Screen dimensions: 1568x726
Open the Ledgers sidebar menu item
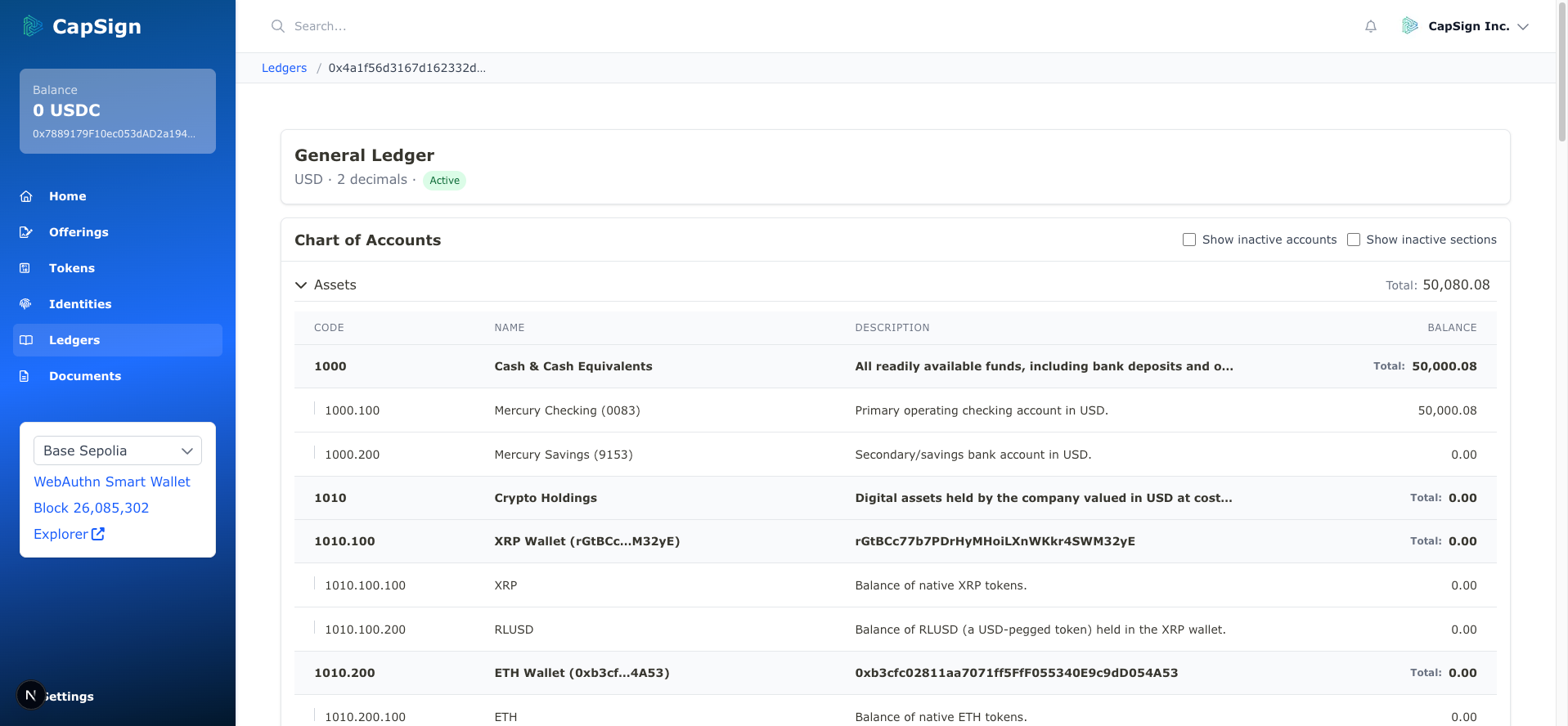[74, 340]
